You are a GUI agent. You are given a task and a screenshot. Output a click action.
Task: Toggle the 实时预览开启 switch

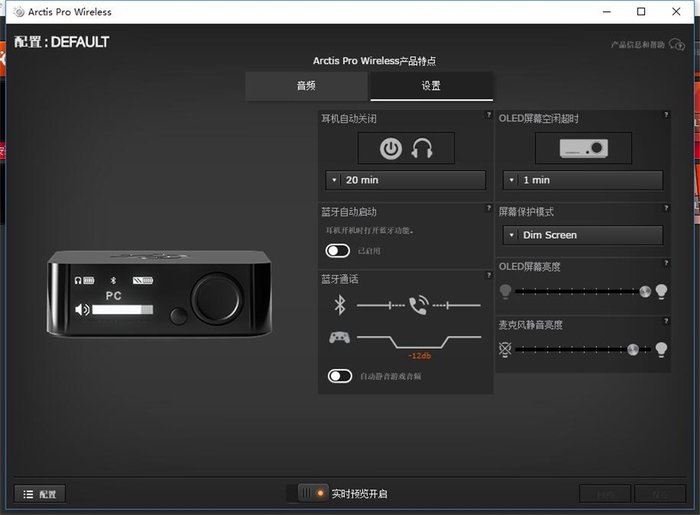coord(312,494)
